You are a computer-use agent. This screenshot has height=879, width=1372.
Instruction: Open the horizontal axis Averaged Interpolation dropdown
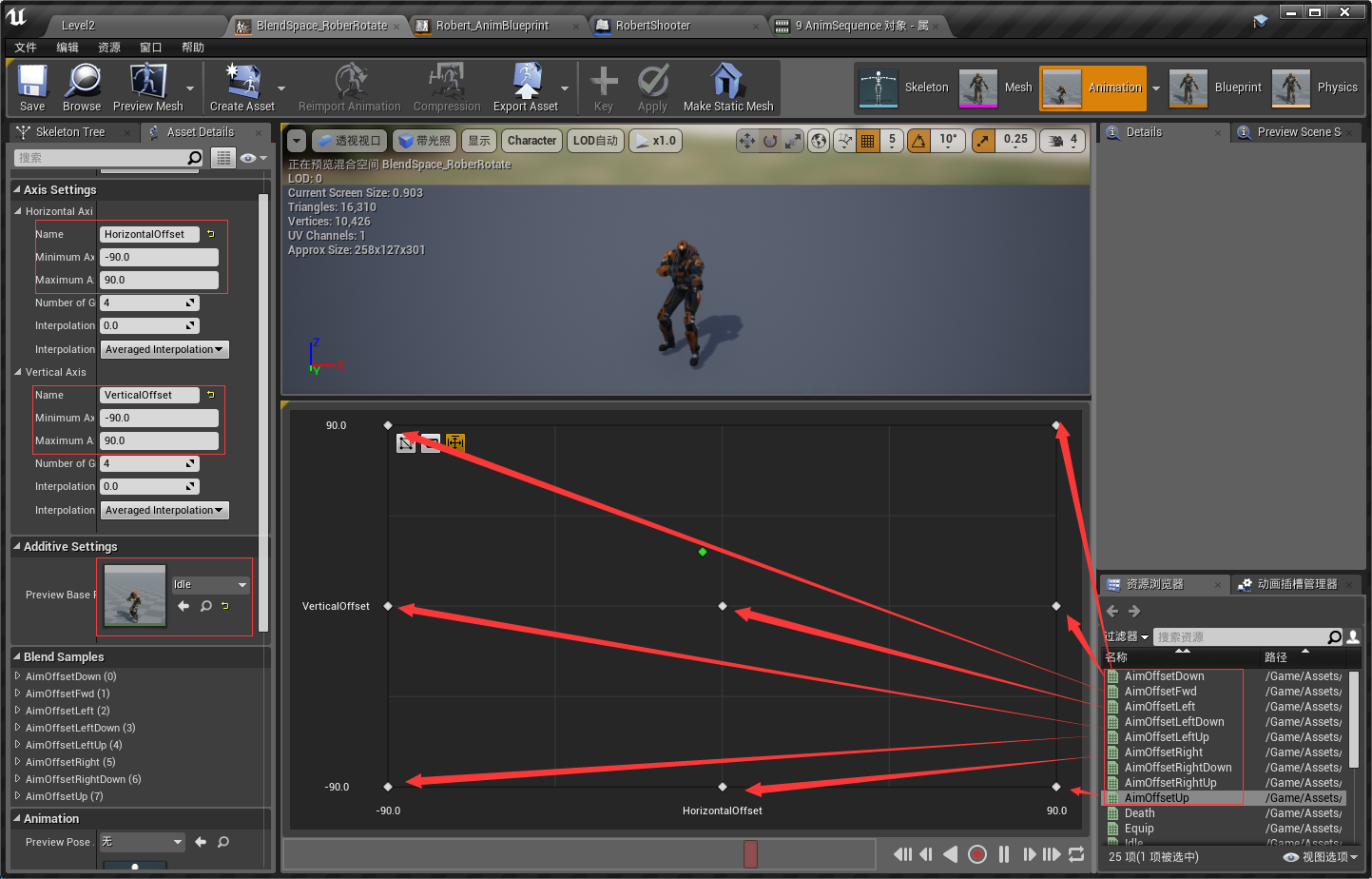tap(164, 349)
